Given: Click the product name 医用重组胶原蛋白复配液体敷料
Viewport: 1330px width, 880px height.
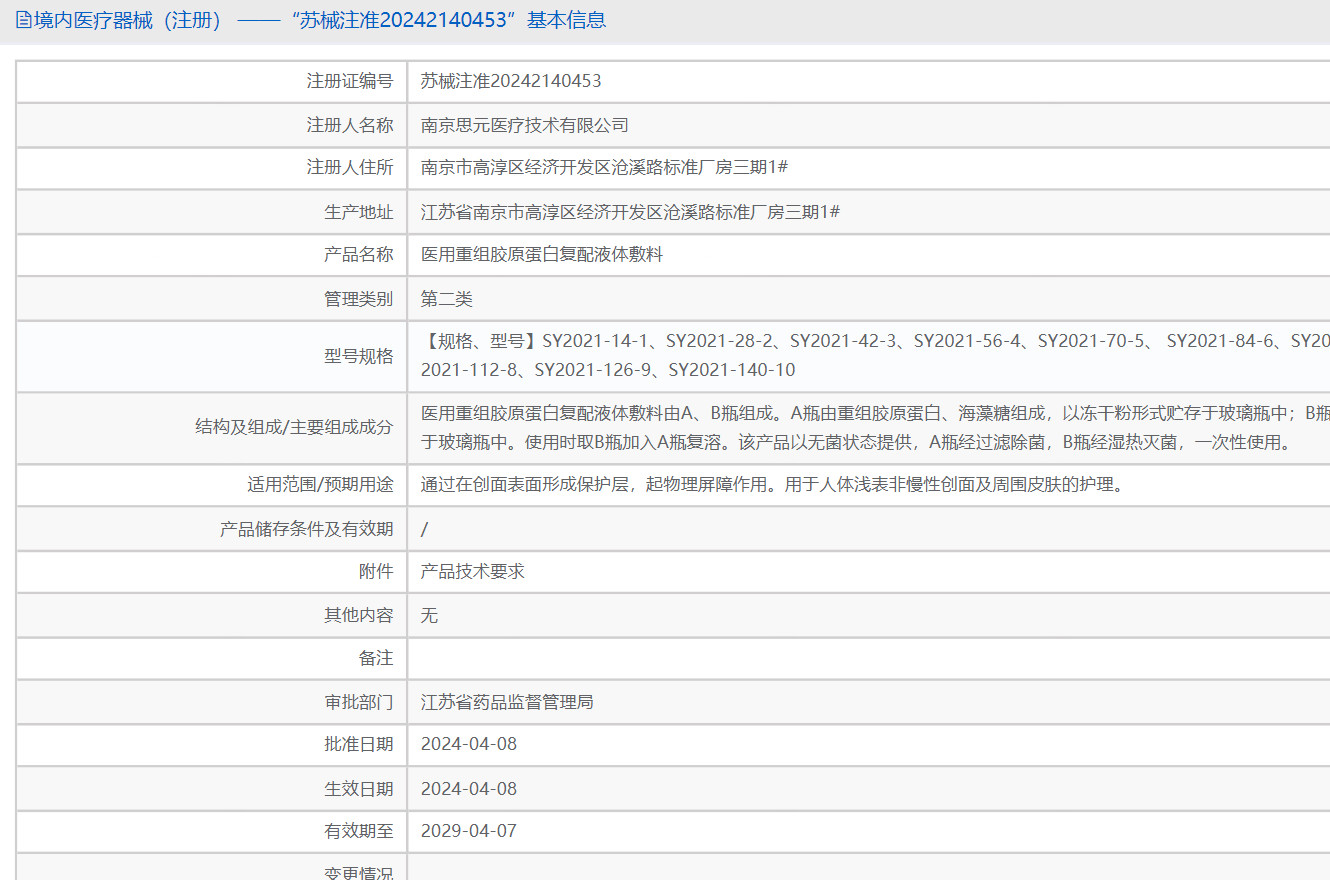Looking at the screenshot, I should [x=542, y=255].
